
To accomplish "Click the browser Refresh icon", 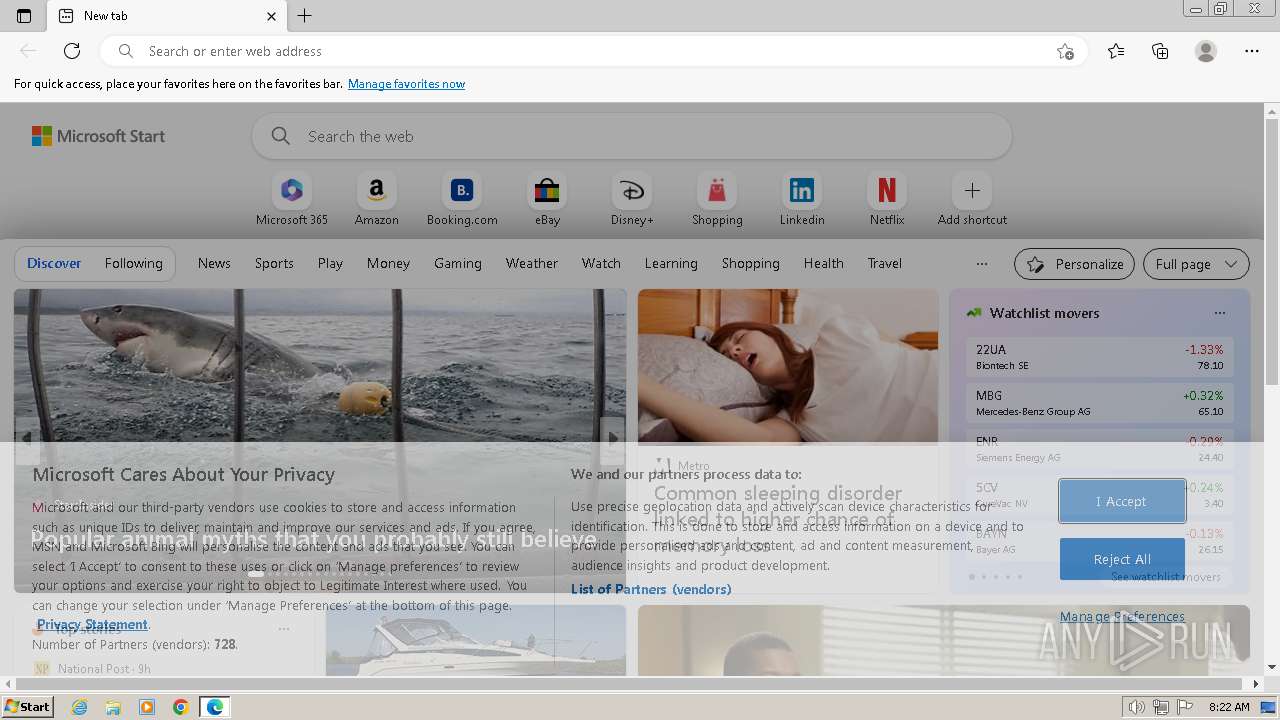I will pos(72,51).
